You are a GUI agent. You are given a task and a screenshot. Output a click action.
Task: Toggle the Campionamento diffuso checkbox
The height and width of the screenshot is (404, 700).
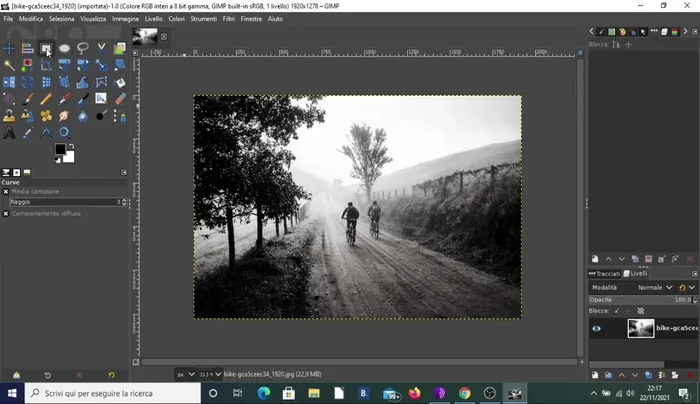click(x=5, y=213)
